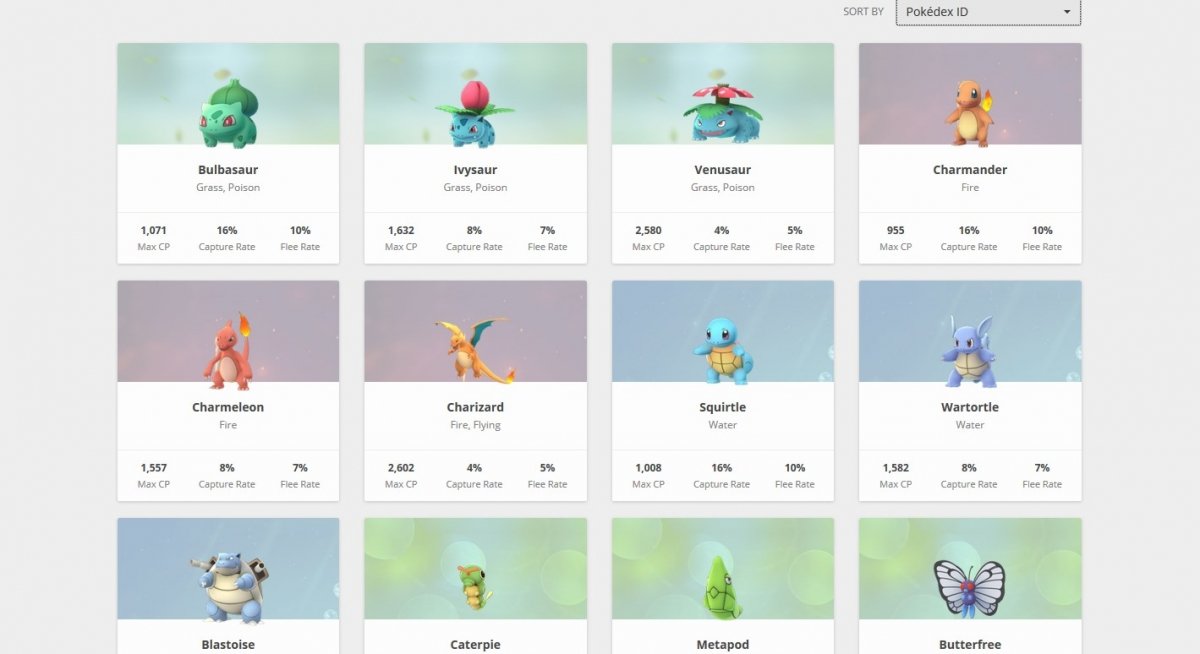This screenshot has height=654, width=1200.
Task: Click Charizard's 5% Flee Rate value
Action: click(x=547, y=468)
